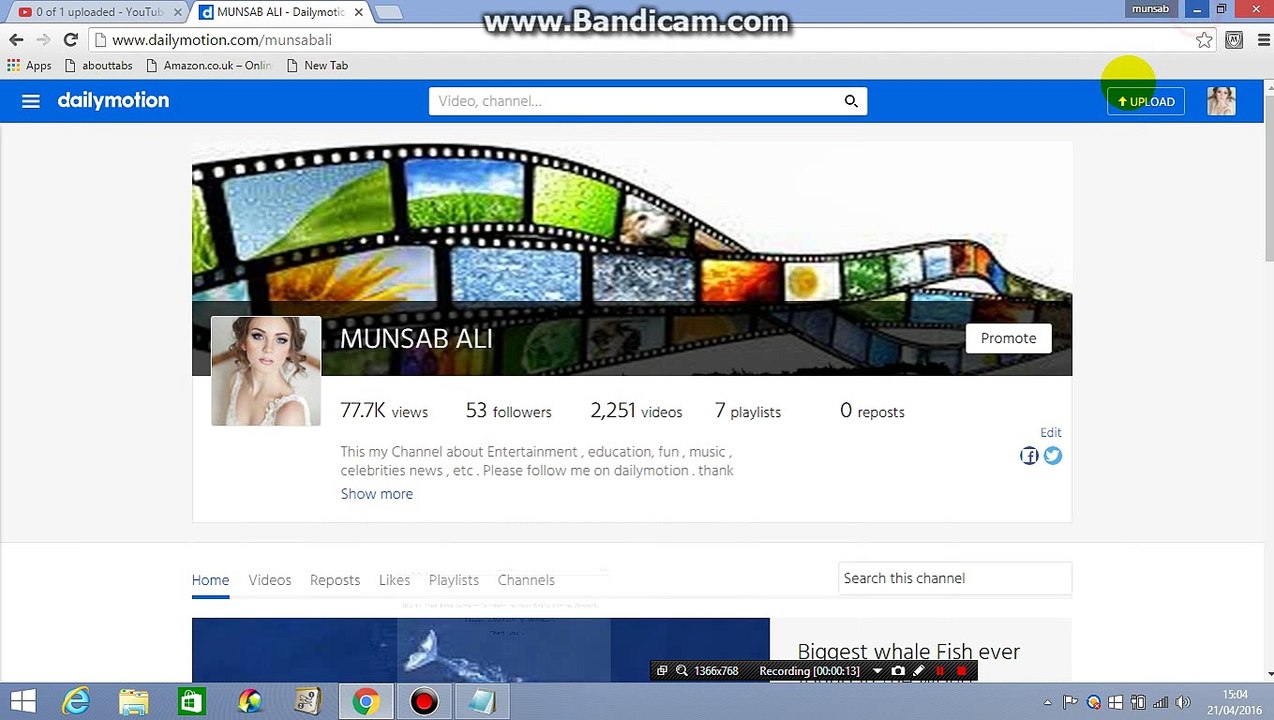Screen dimensions: 1274x720
Task: Open the Apps shortcut in bookmarks bar
Action: [x=29, y=65]
